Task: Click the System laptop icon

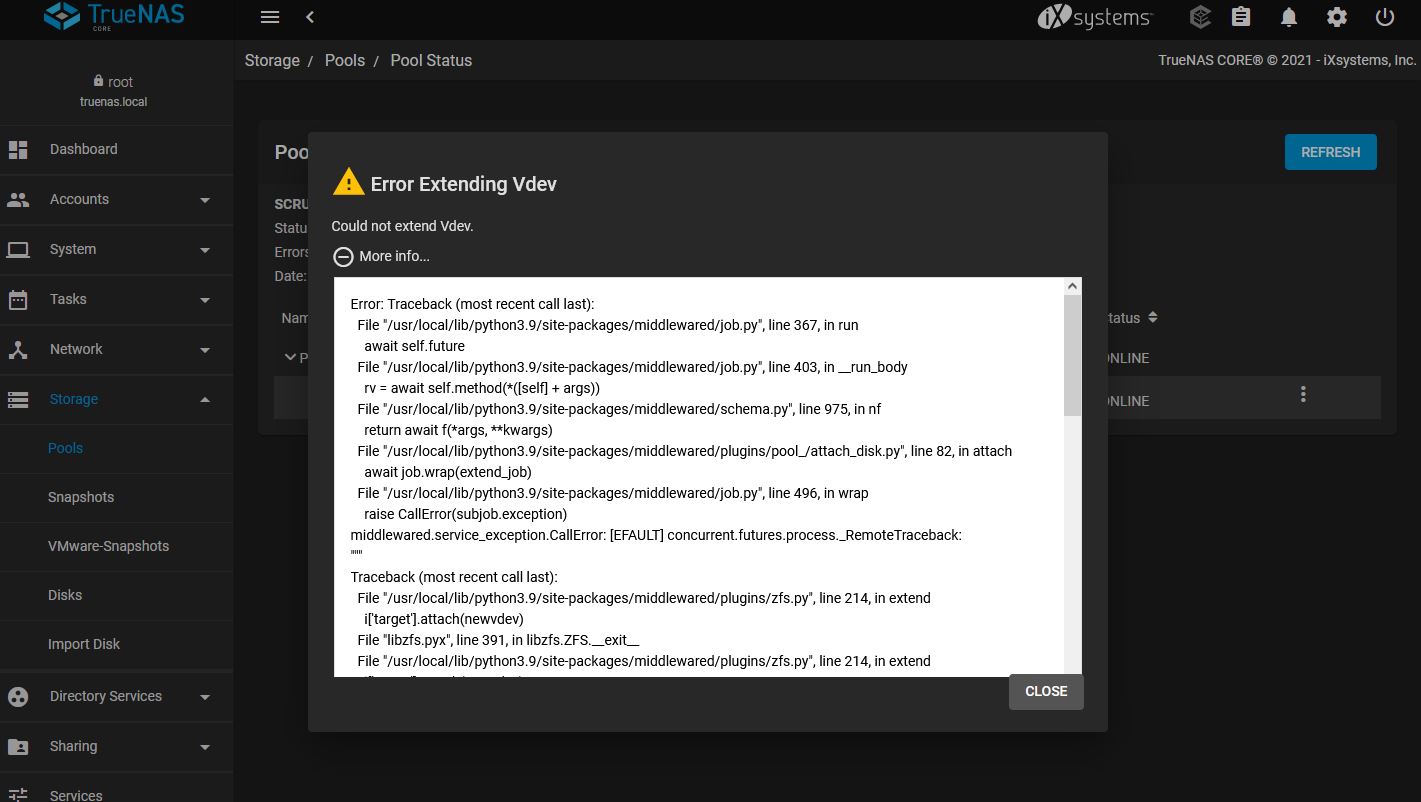Action: pos(18,249)
